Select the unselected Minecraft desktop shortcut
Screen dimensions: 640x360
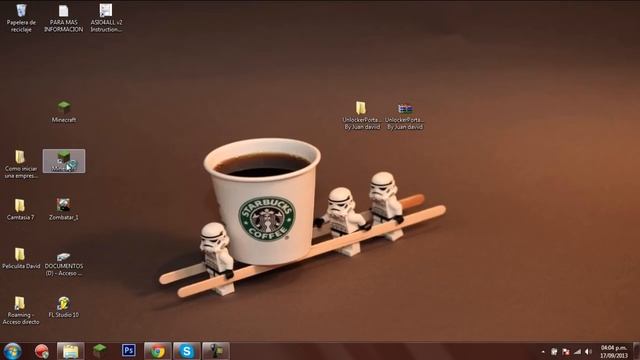point(64,111)
